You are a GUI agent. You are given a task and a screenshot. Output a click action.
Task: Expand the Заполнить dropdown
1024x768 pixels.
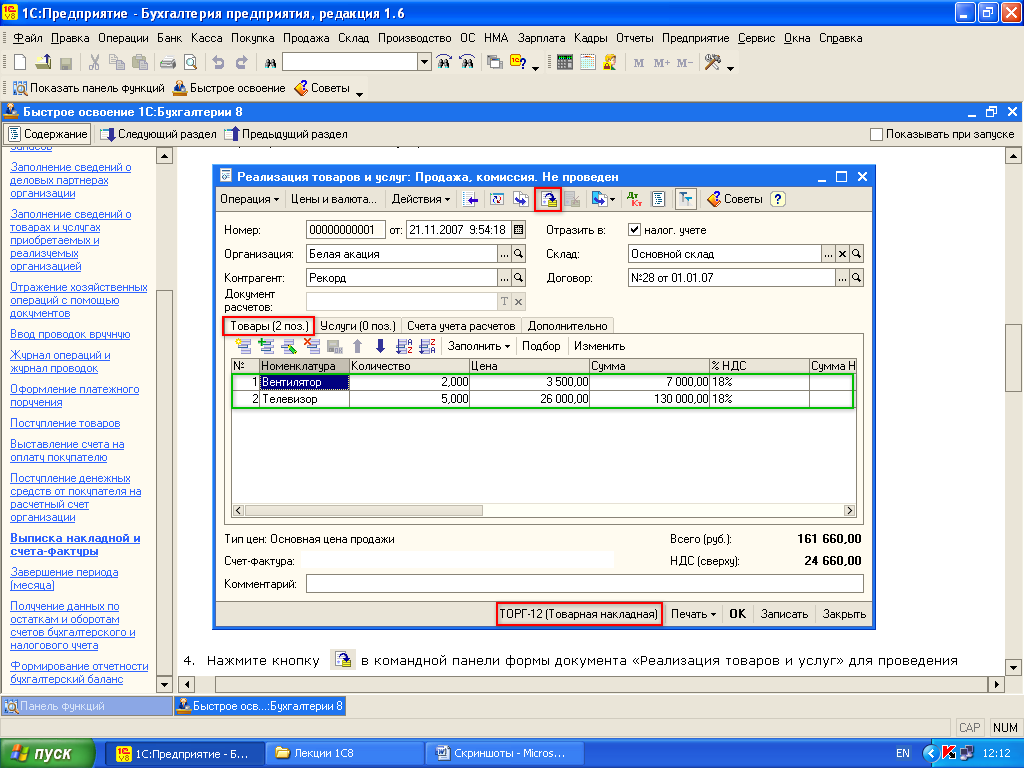pyautogui.click(x=479, y=346)
